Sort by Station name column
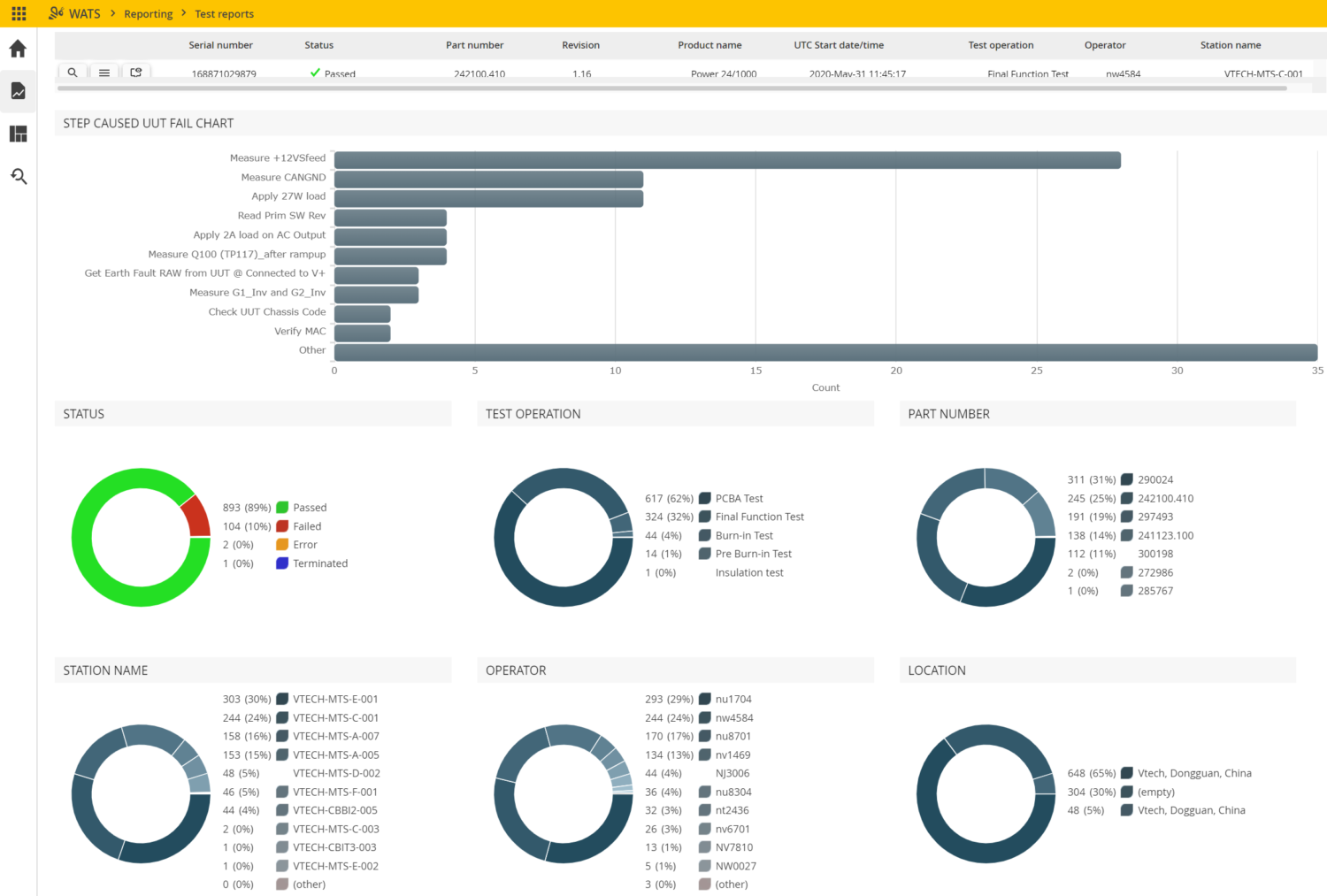 point(1231,45)
